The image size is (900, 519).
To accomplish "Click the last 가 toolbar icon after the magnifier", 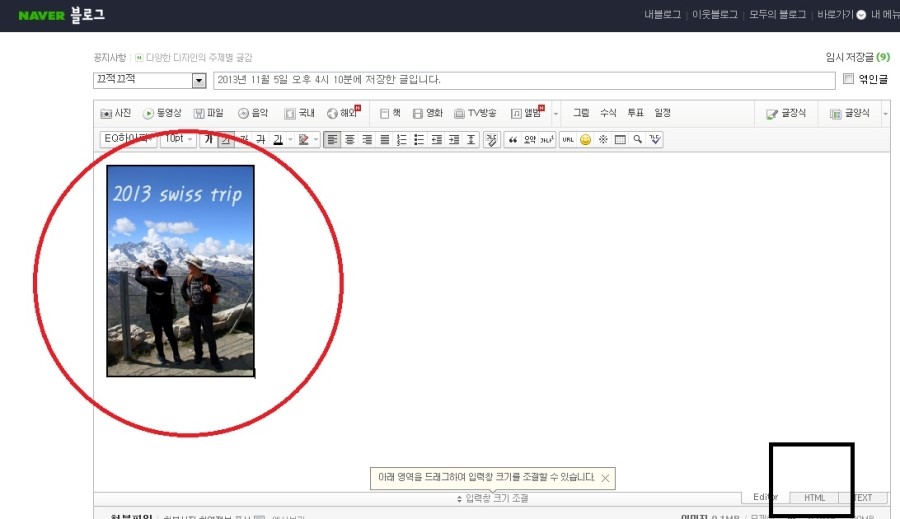I will (655, 140).
